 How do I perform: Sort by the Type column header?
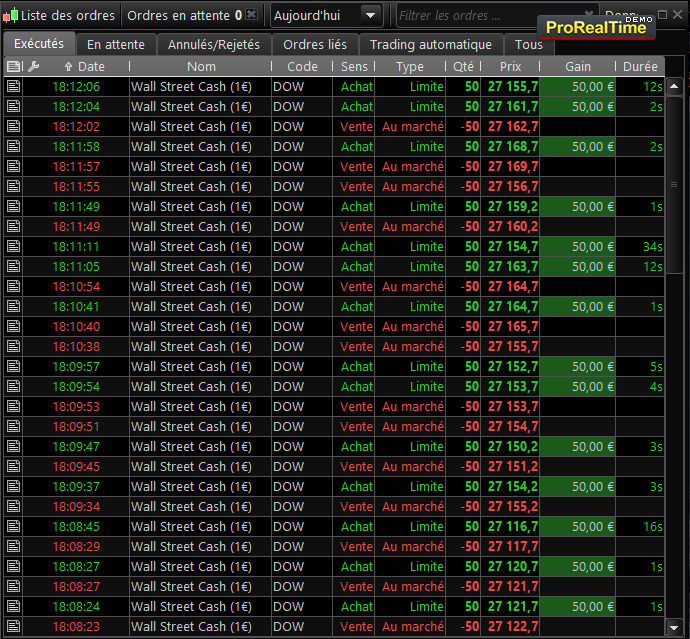(410, 66)
